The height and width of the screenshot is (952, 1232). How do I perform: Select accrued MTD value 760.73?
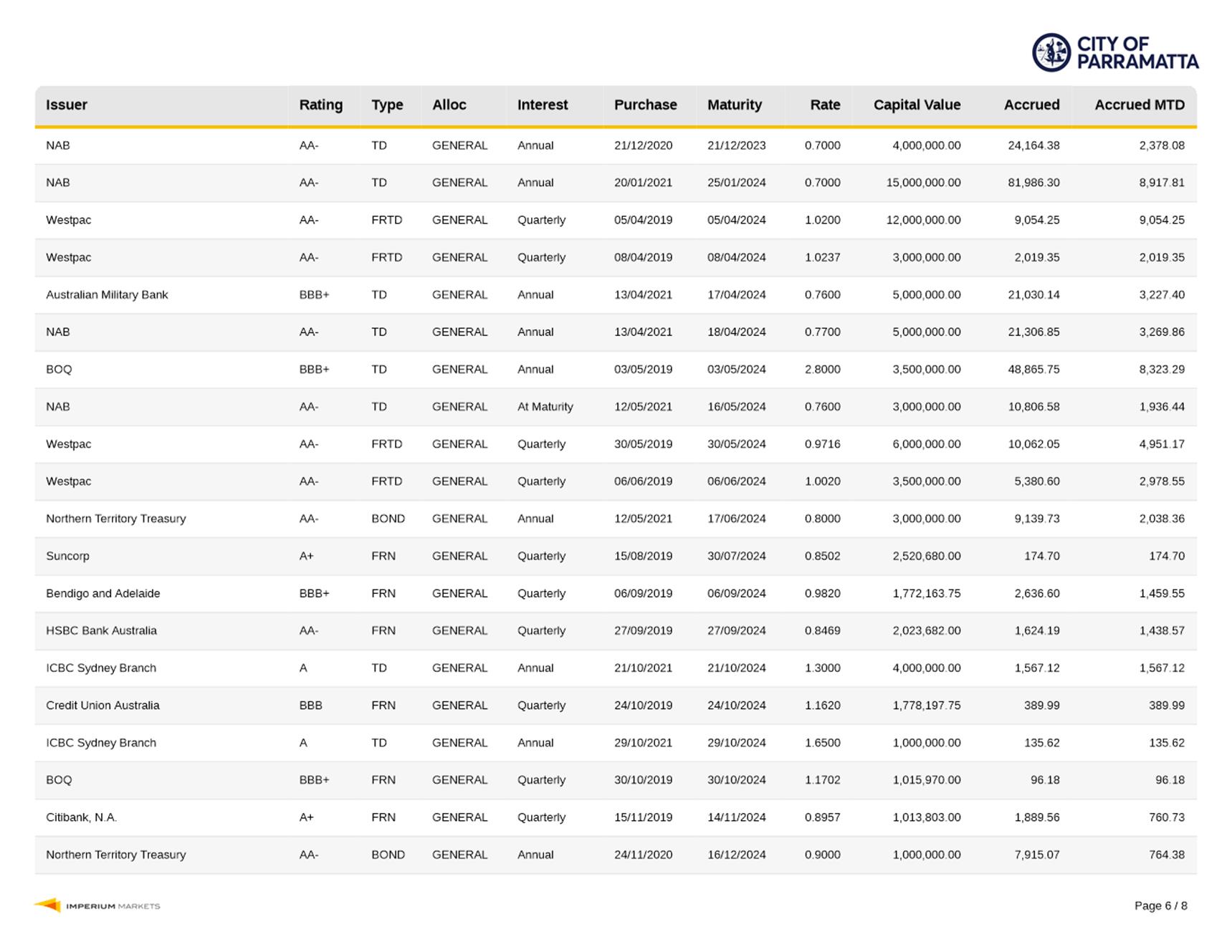pyautogui.click(x=1167, y=817)
